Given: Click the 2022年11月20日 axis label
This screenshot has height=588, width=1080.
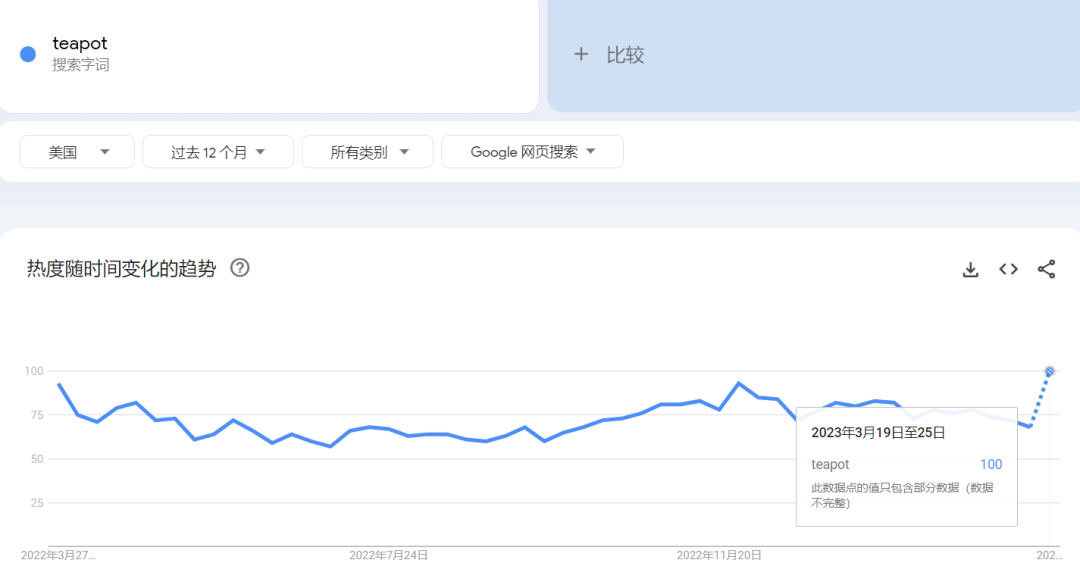Looking at the screenshot, I should coord(719,554).
